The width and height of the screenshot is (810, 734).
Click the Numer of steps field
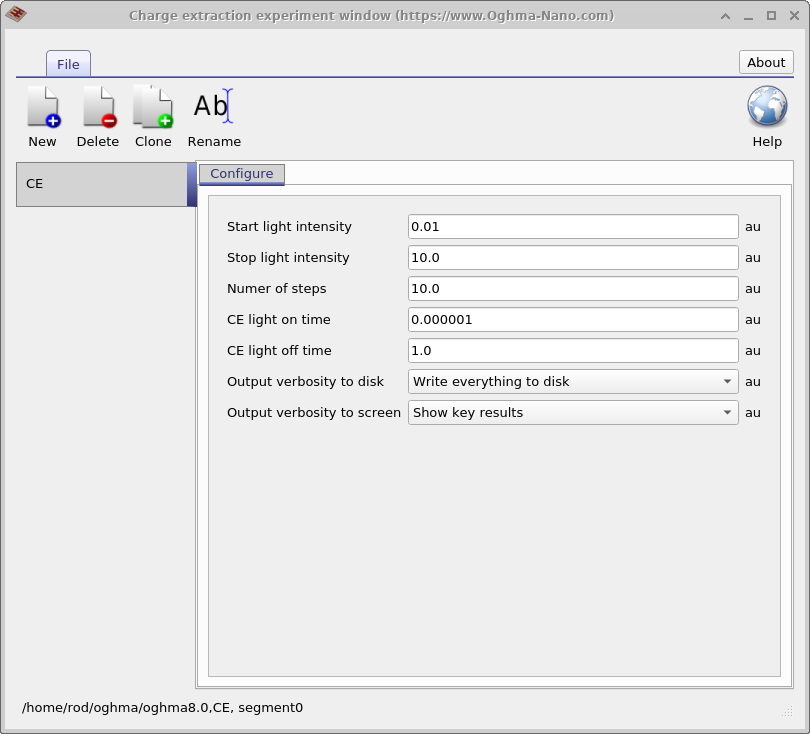572,288
